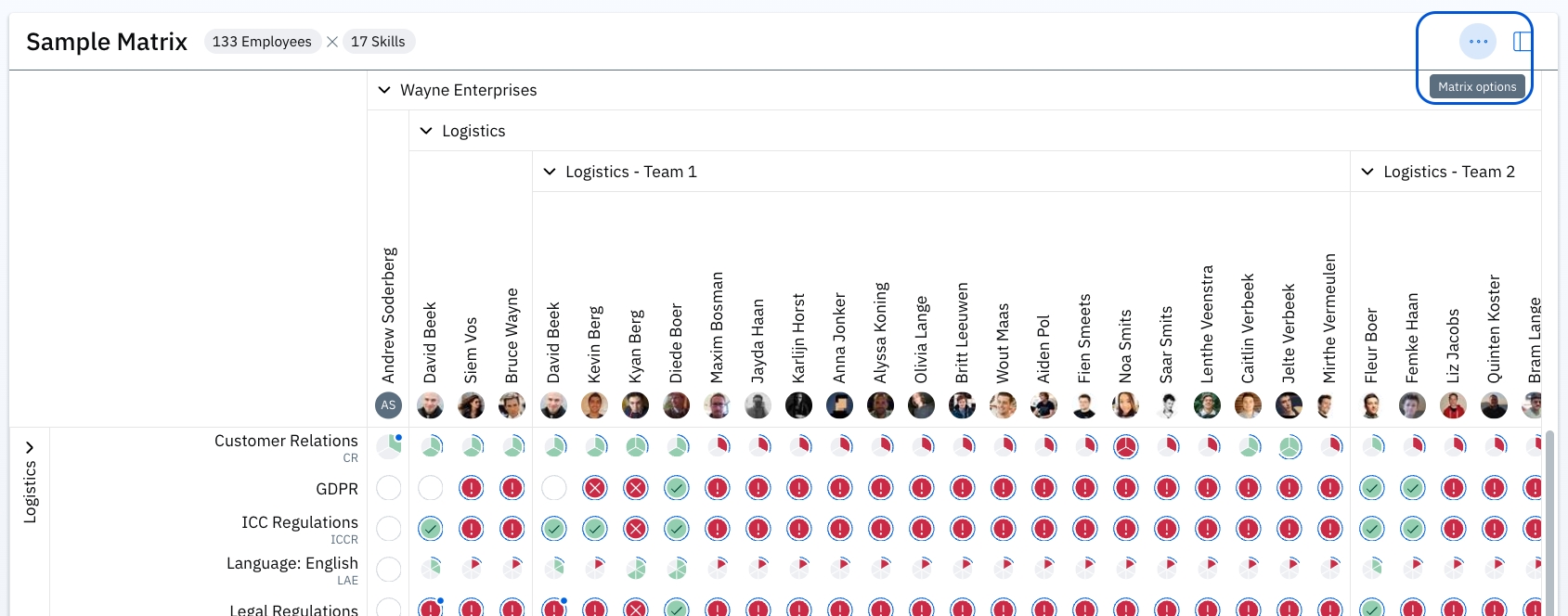This screenshot has height=616, width=1568.
Task: Toggle Andrew Soderberg's empty GDPR circle
Action: pyautogui.click(x=389, y=488)
